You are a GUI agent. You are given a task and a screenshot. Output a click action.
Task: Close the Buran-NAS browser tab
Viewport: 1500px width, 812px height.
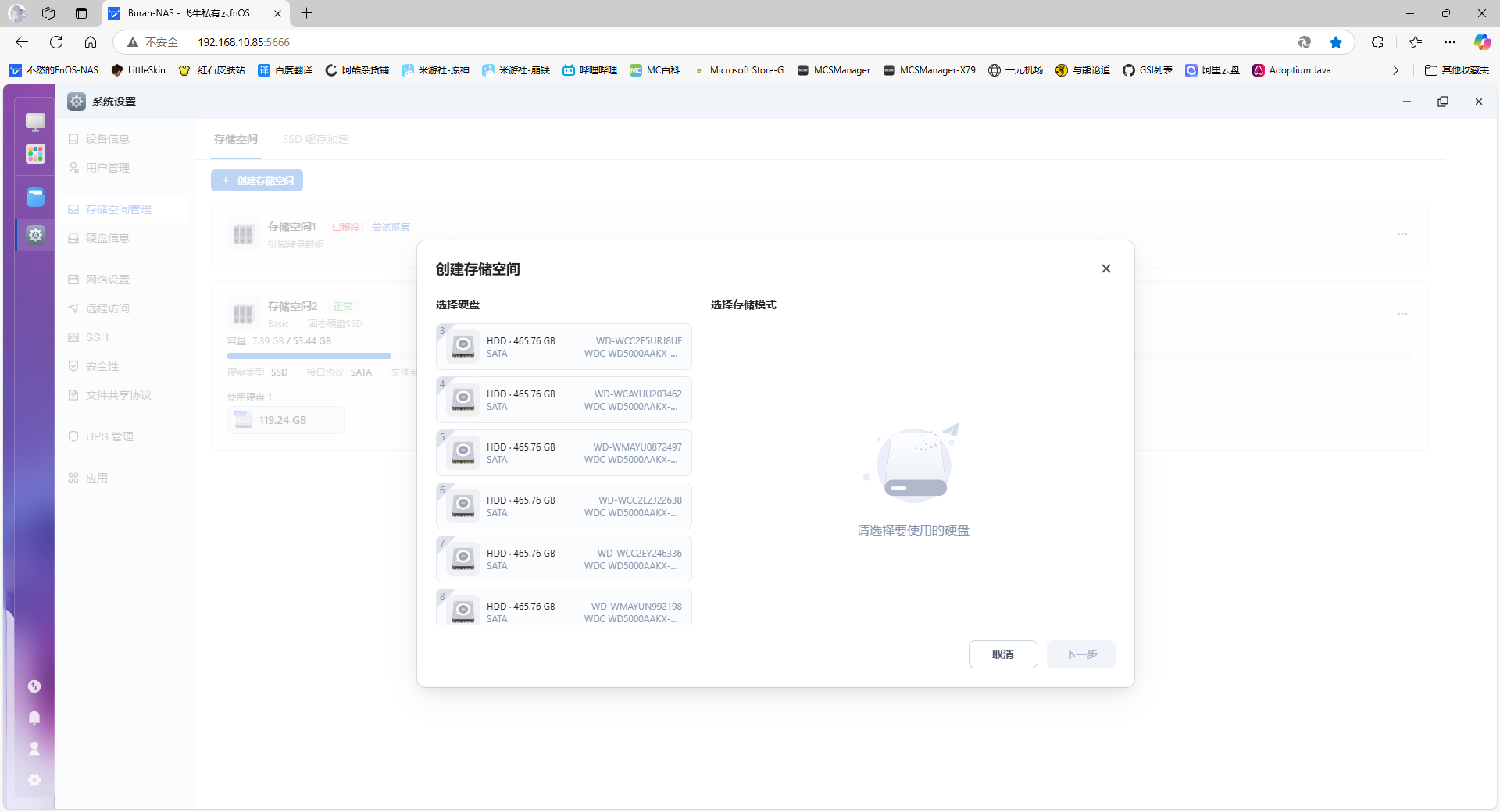277,13
